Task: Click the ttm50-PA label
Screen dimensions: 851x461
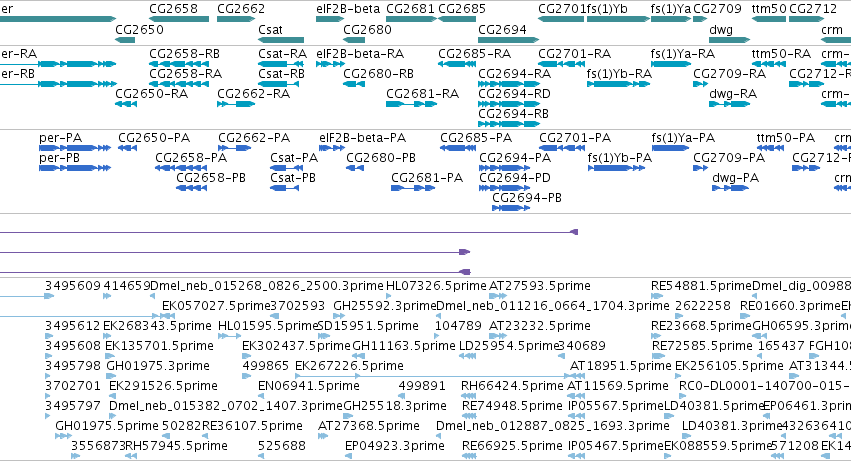Action: 786,138
